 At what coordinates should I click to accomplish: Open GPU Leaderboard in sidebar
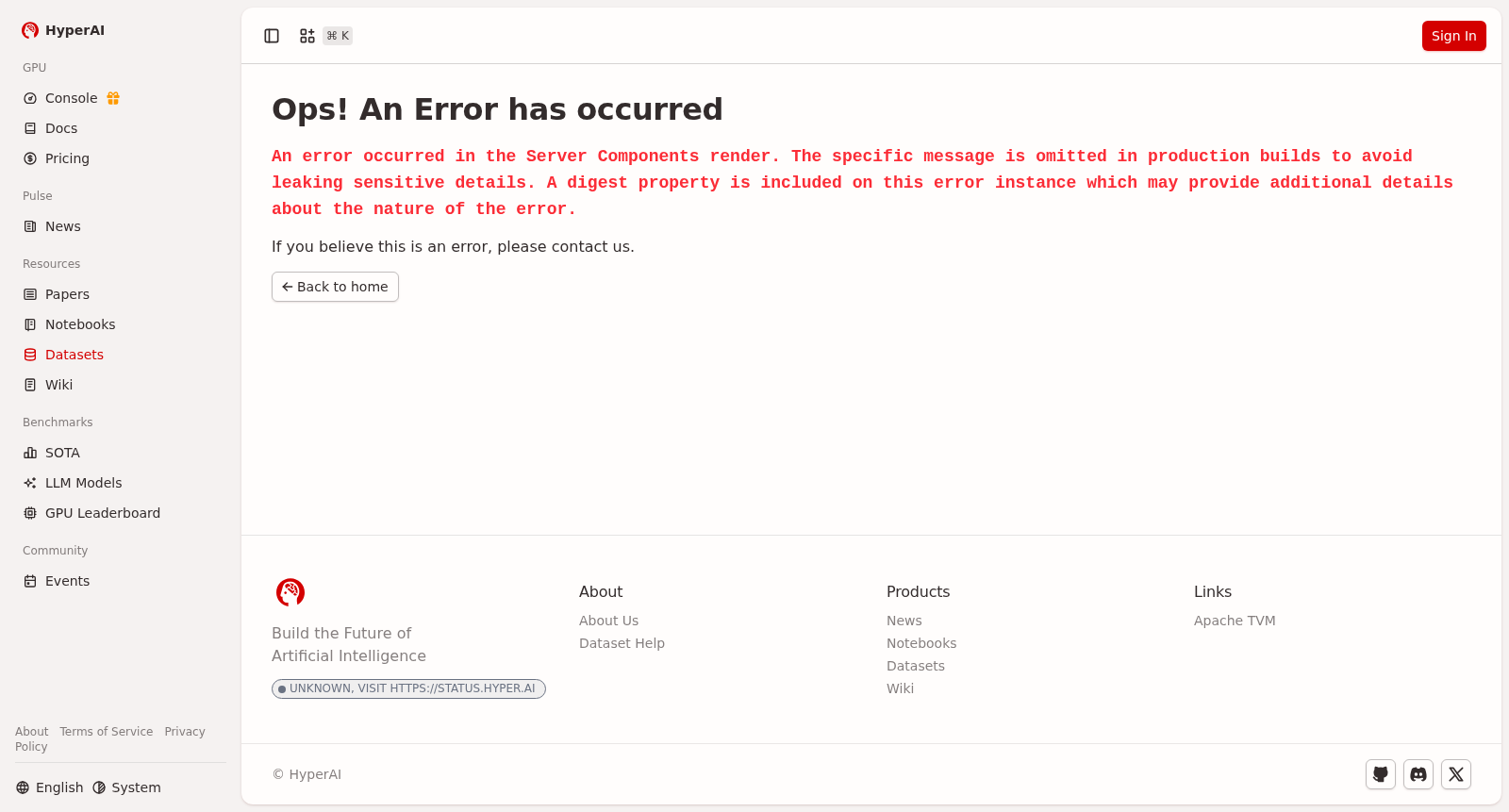pos(121,513)
